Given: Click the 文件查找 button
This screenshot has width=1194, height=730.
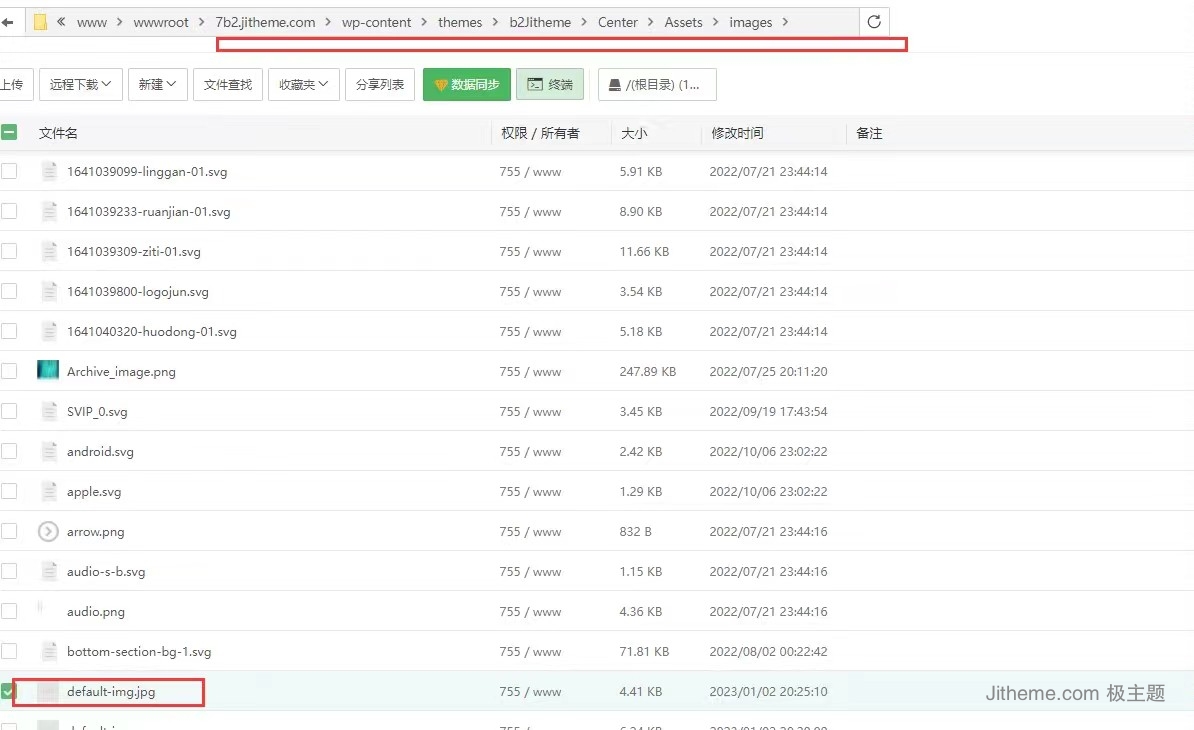Looking at the screenshot, I should 228,85.
